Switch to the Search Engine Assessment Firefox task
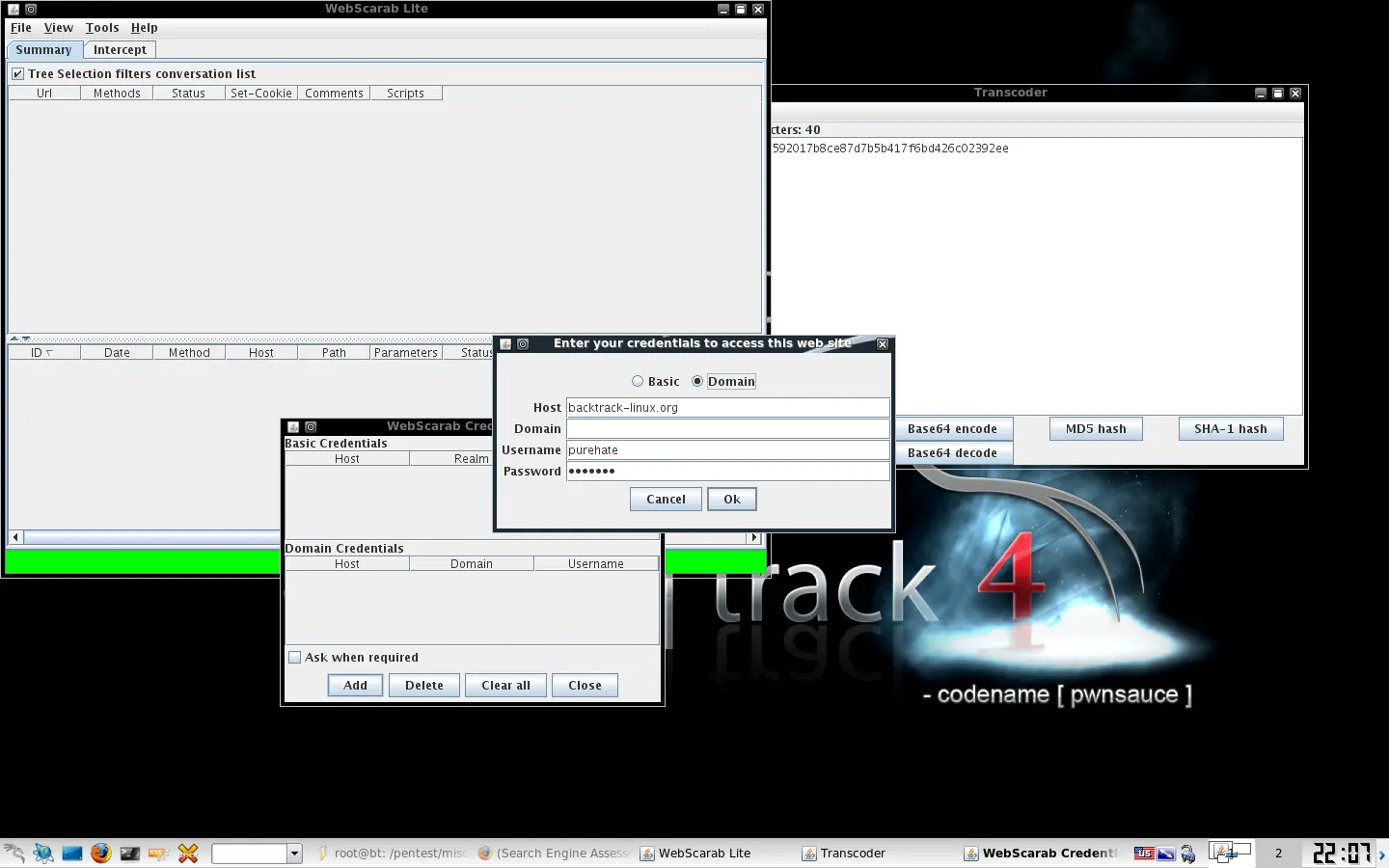Image resolution: width=1389 pixels, height=868 pixels. [x=554, y=854]
